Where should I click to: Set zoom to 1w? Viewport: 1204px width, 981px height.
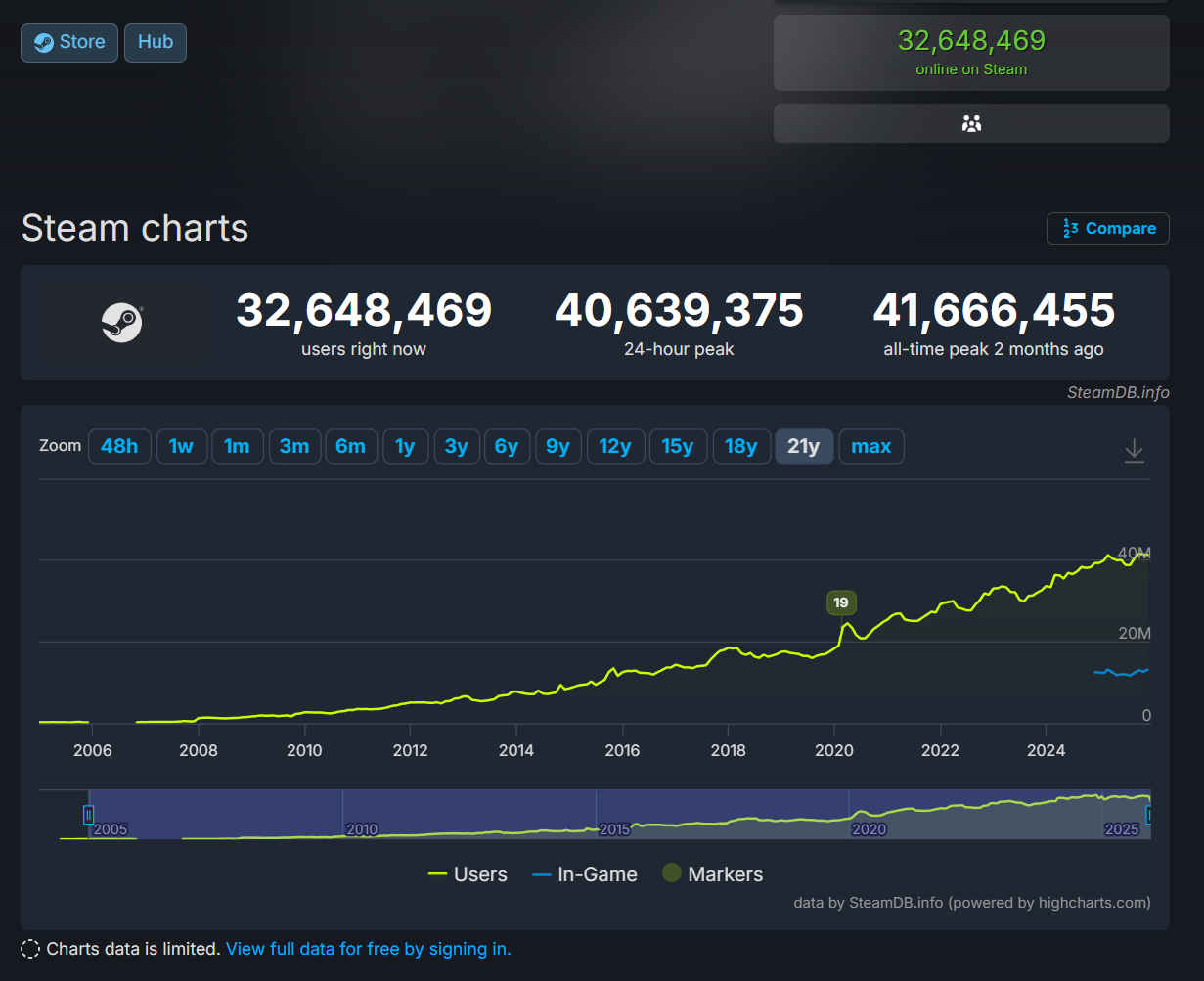coord(181,446)
